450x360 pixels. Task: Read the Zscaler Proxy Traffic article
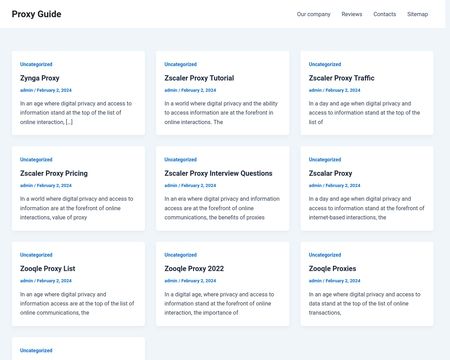tap(341, 78)
